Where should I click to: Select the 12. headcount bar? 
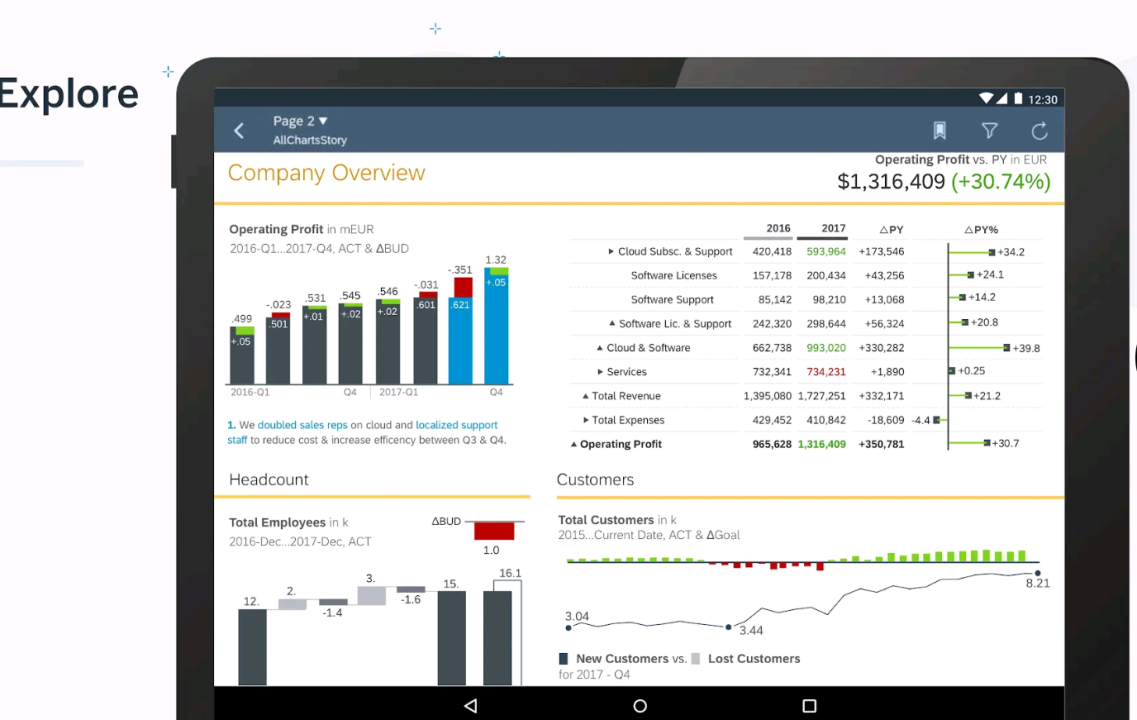pyautogui.click(x=252, y=647)
